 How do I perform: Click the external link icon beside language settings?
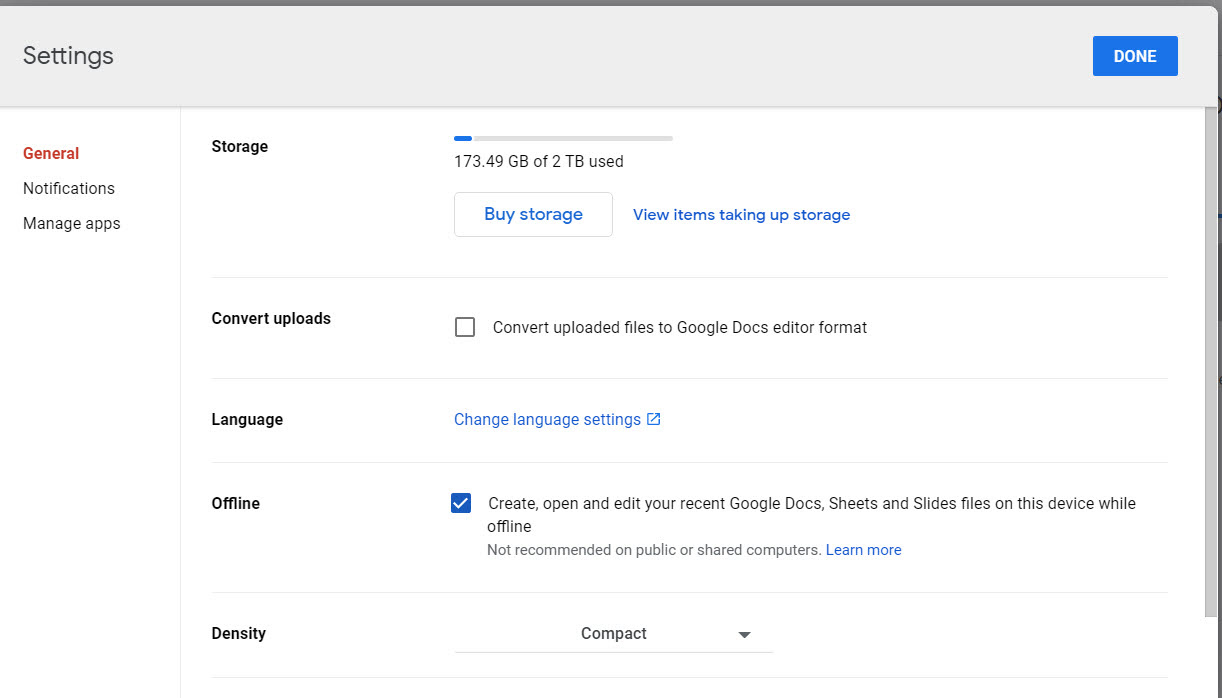click(x=654, y=419)
